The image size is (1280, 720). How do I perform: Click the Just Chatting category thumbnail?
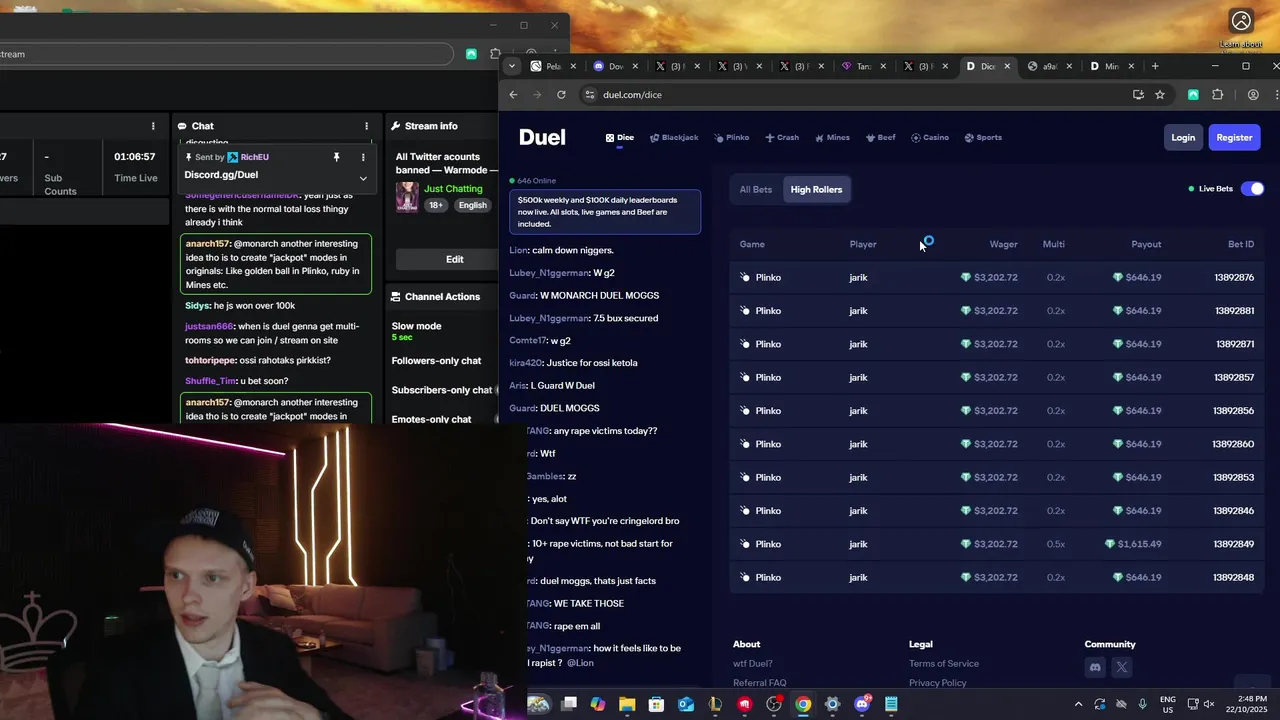click(407, 197)
